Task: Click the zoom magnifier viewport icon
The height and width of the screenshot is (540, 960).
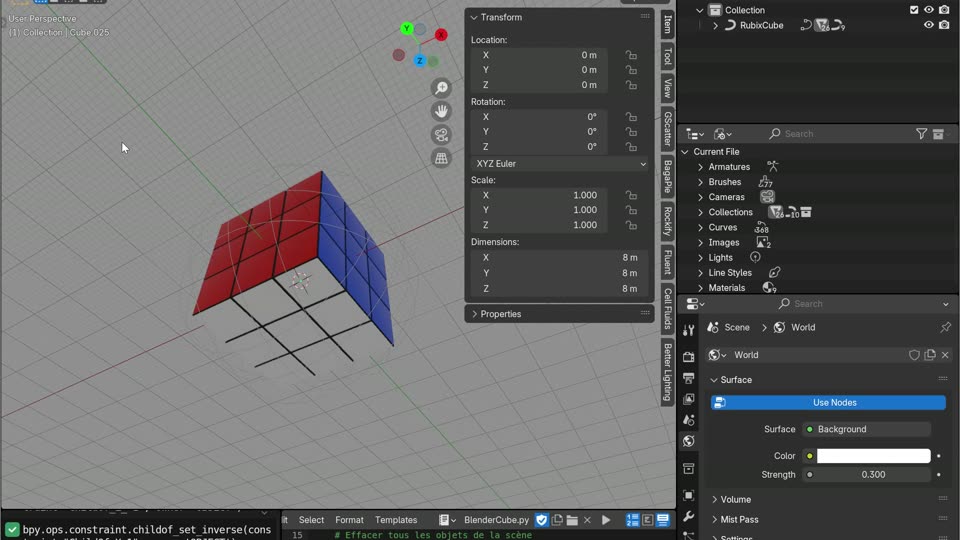Action: pos(441,88)
